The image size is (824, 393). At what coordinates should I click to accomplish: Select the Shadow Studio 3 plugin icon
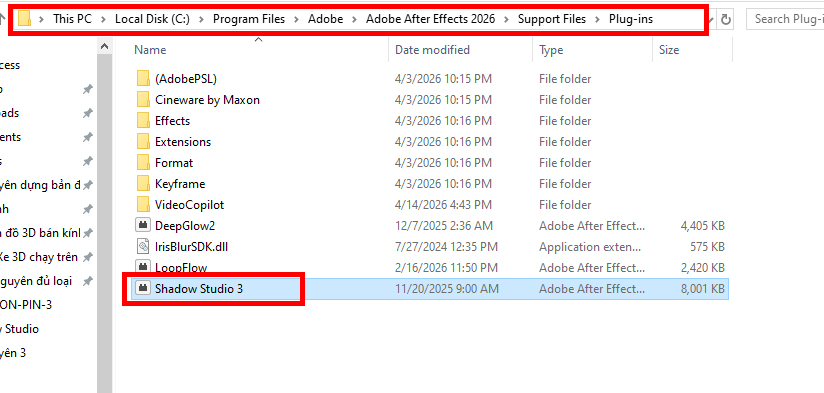click(143, 288)
